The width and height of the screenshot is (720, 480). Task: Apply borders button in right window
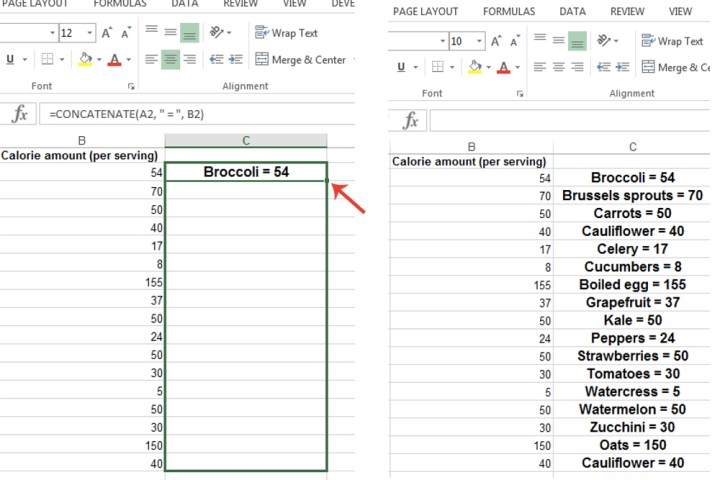[438, 67]
